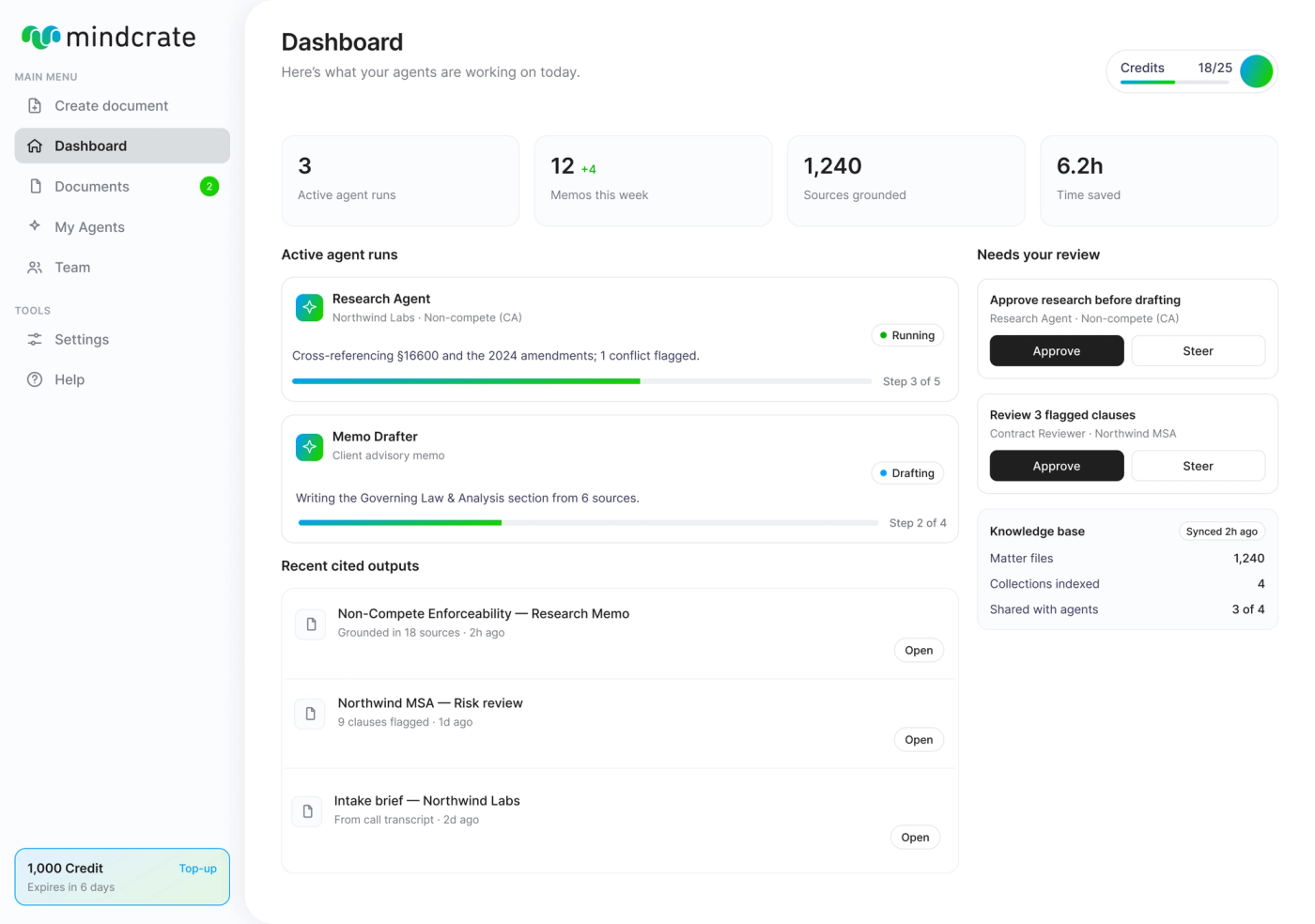Click the Synced 2h ago badge

tap(1221, 531)
